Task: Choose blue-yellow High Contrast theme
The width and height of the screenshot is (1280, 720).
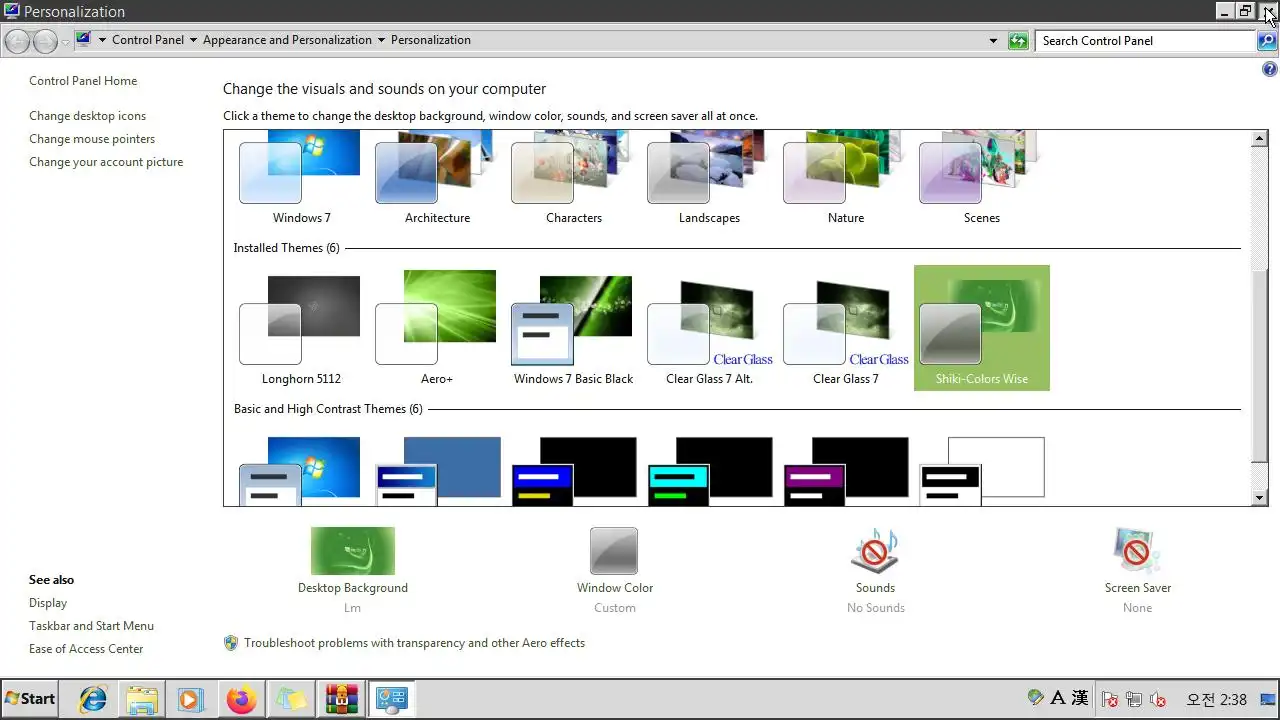Action: coord(573,471)
